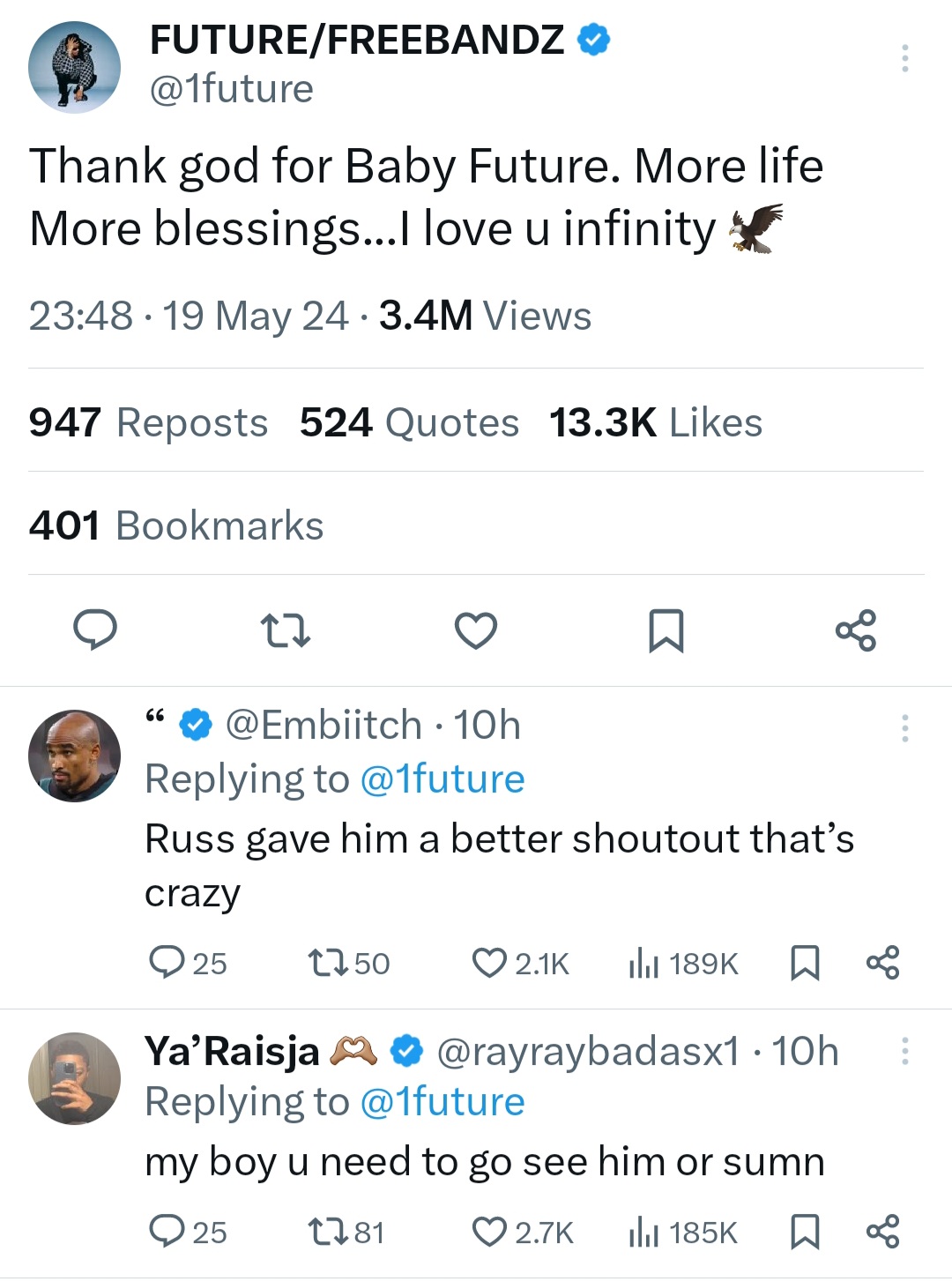This screenshot has width=952, height=1281.
Task: Open @1future link in Ya'Raisja's reply
Action: (x=443, y=1102)
